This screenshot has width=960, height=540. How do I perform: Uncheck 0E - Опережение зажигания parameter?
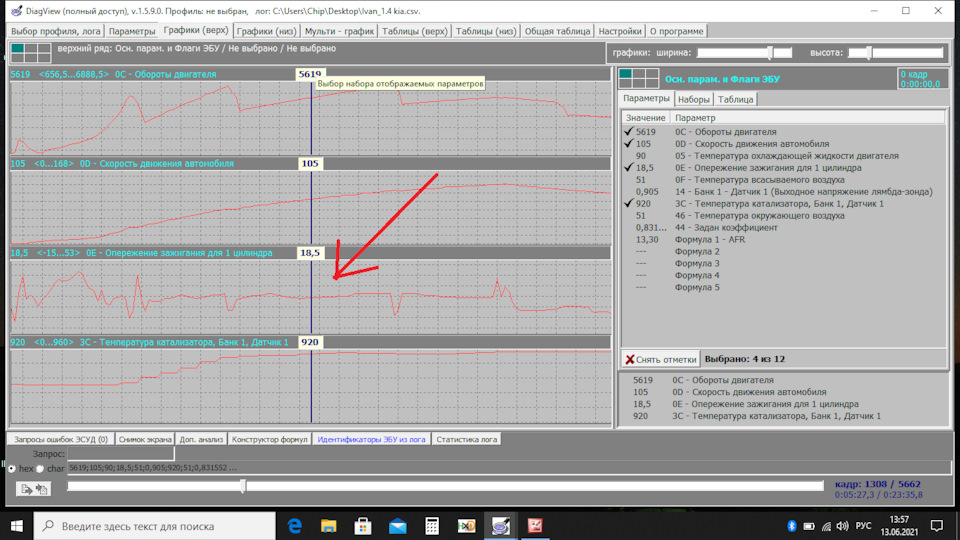click(629, 168)
